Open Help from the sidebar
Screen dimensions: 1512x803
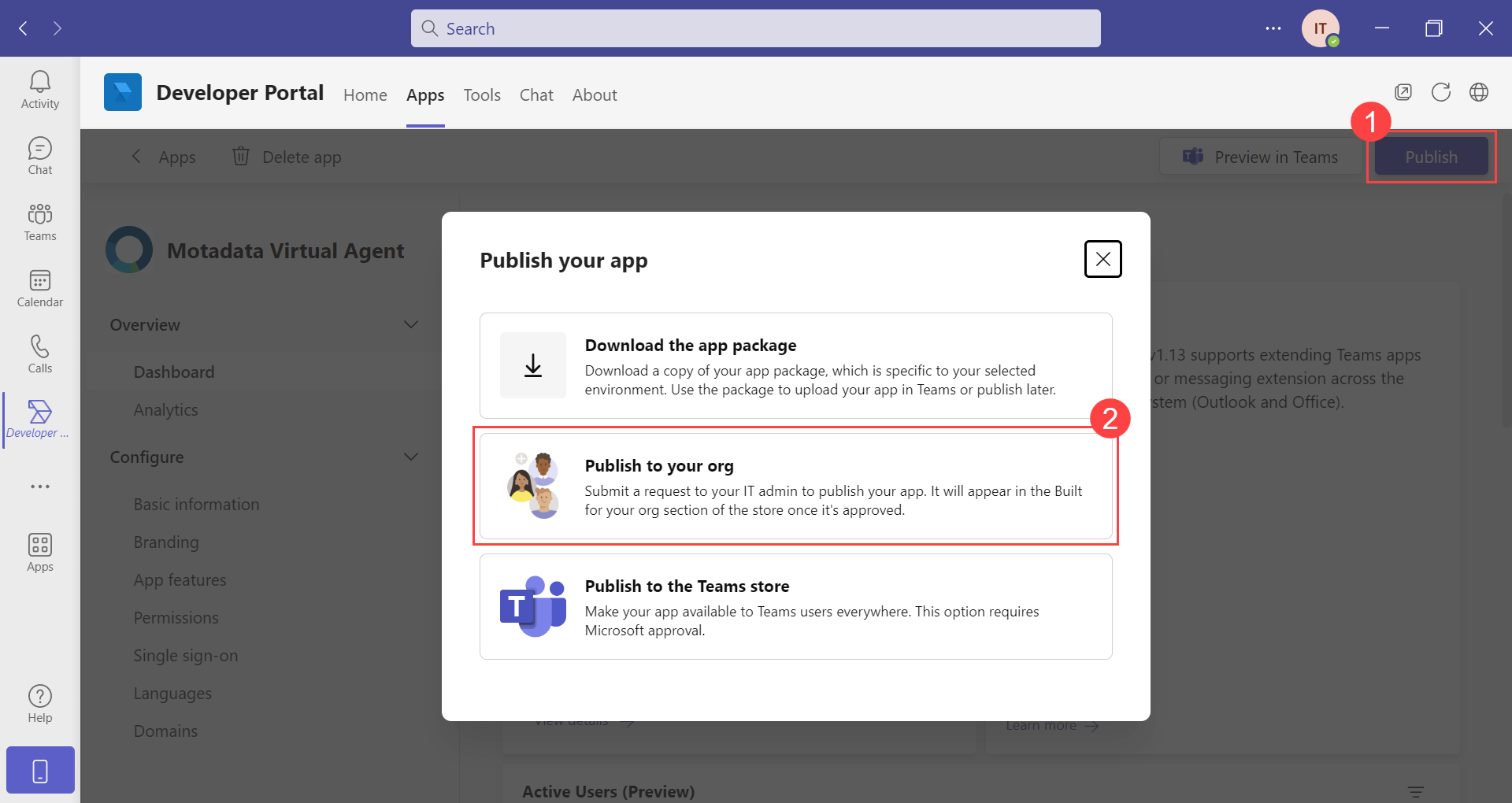[x=39, y=701]
